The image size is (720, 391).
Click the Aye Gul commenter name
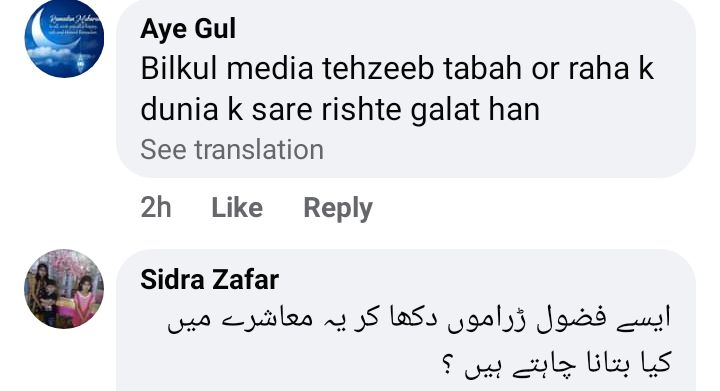coord(188,28)
